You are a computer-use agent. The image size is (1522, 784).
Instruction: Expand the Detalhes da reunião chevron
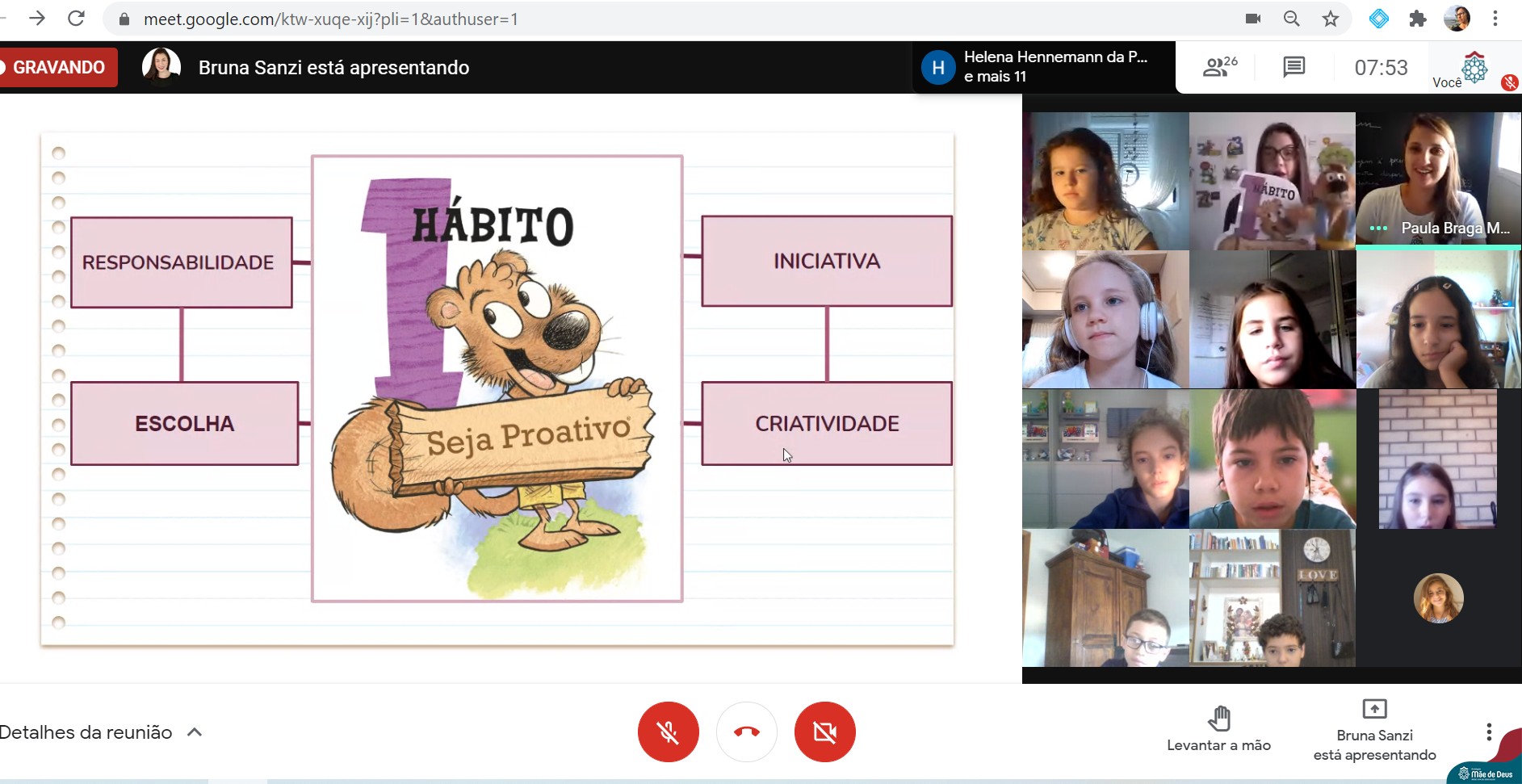pyautogui.click(x=195, y=732)
